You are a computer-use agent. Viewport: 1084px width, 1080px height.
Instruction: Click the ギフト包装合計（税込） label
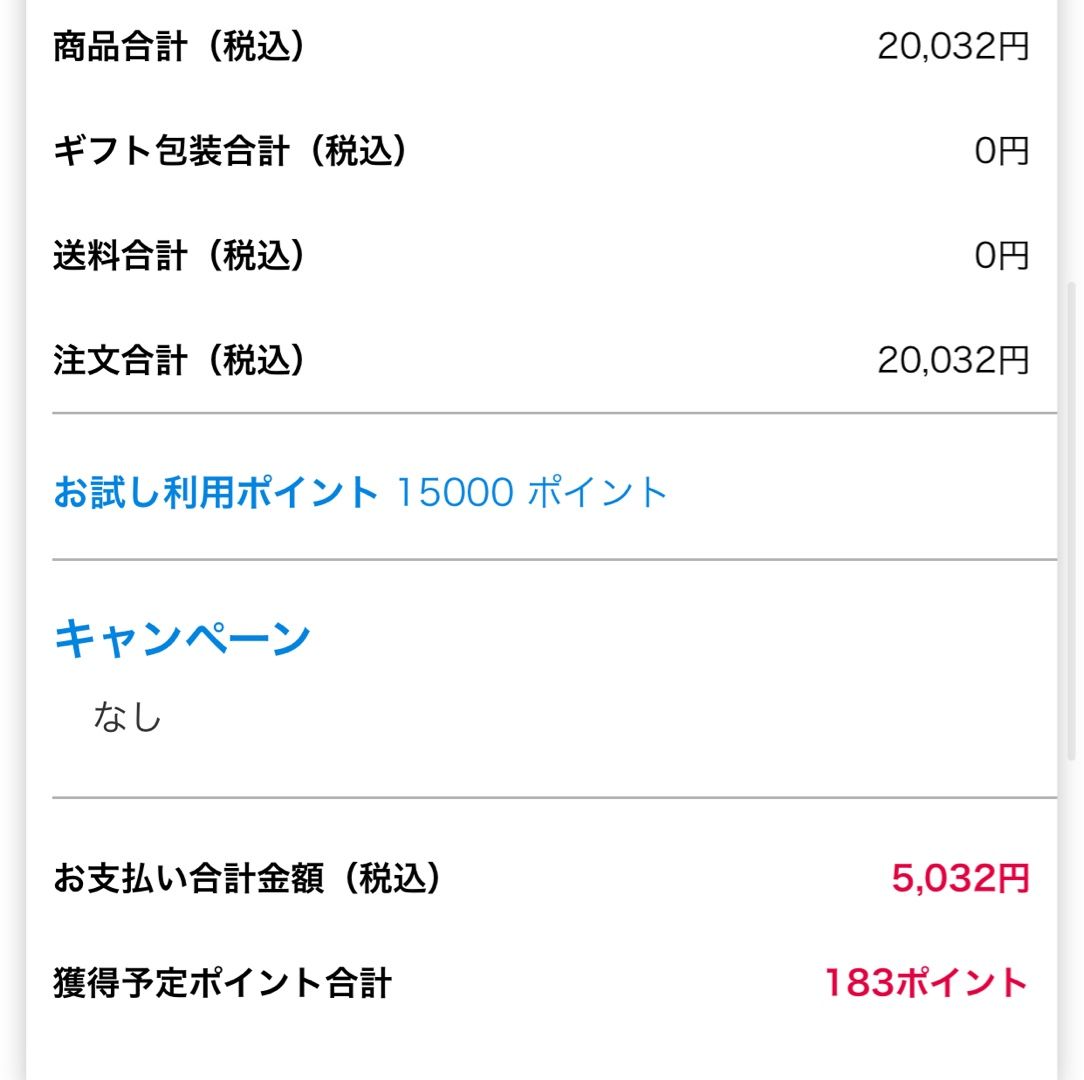coord(231,151)
